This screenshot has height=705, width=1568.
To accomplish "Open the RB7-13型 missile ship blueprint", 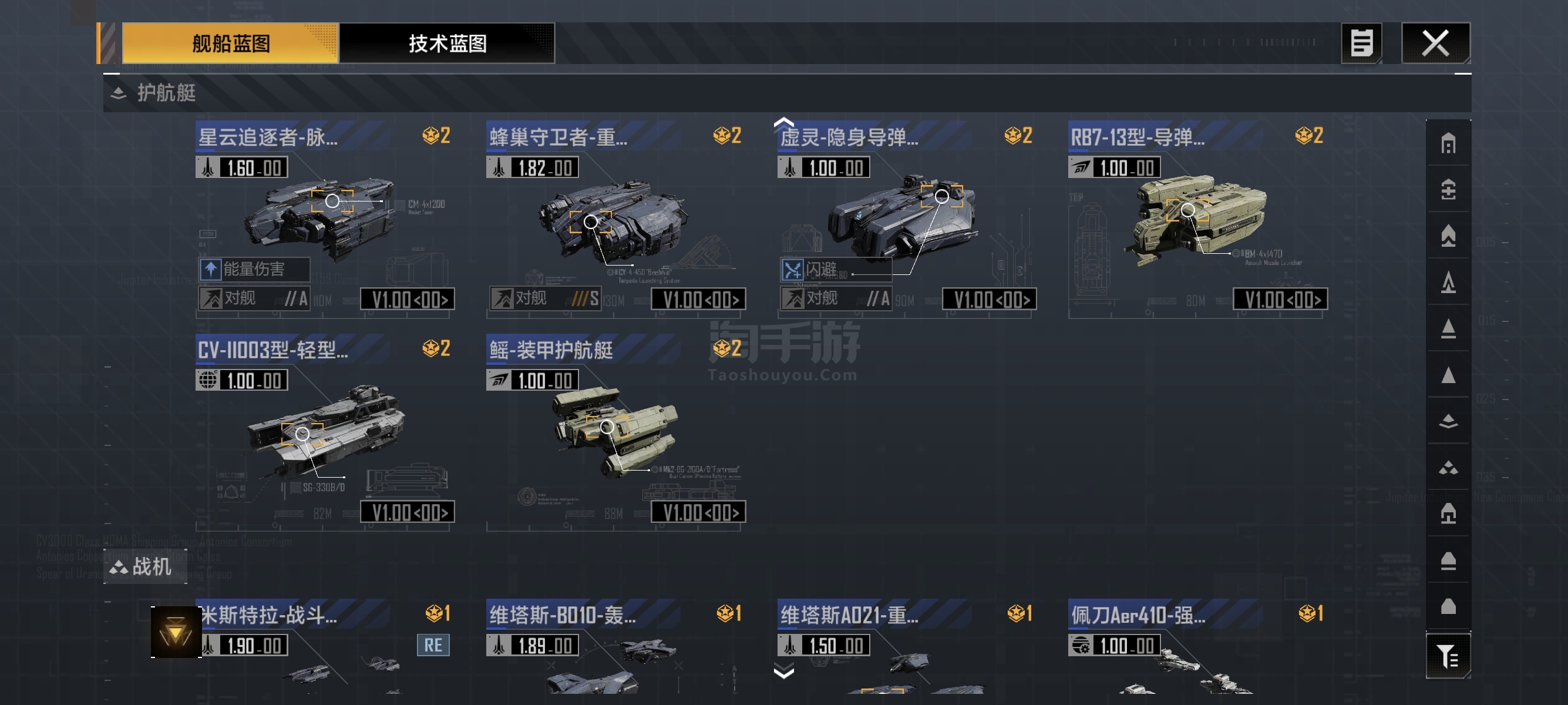I will point(1198,219).
